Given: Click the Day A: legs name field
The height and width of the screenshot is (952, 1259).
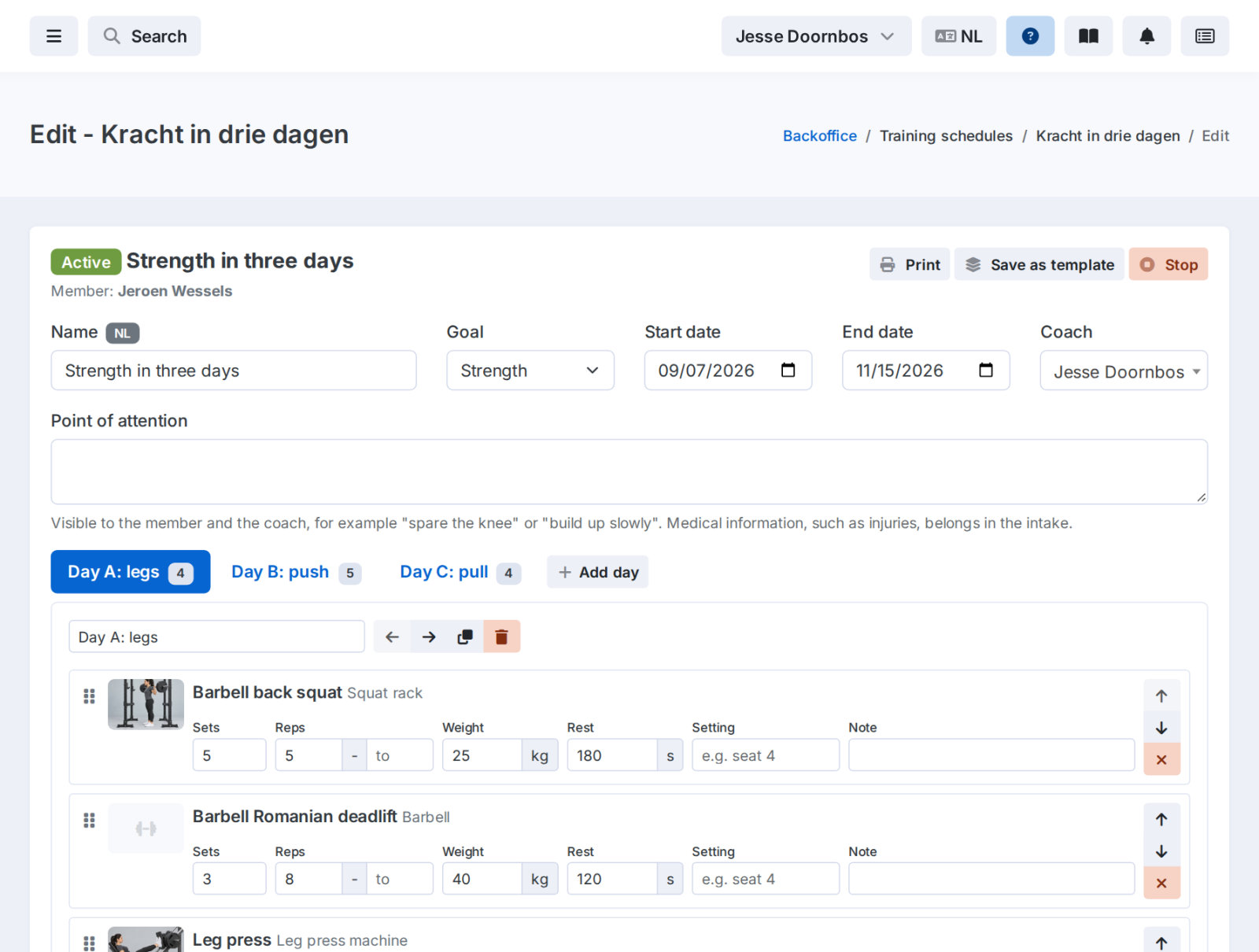Looking at the screenshot, I should coord(216,637).
